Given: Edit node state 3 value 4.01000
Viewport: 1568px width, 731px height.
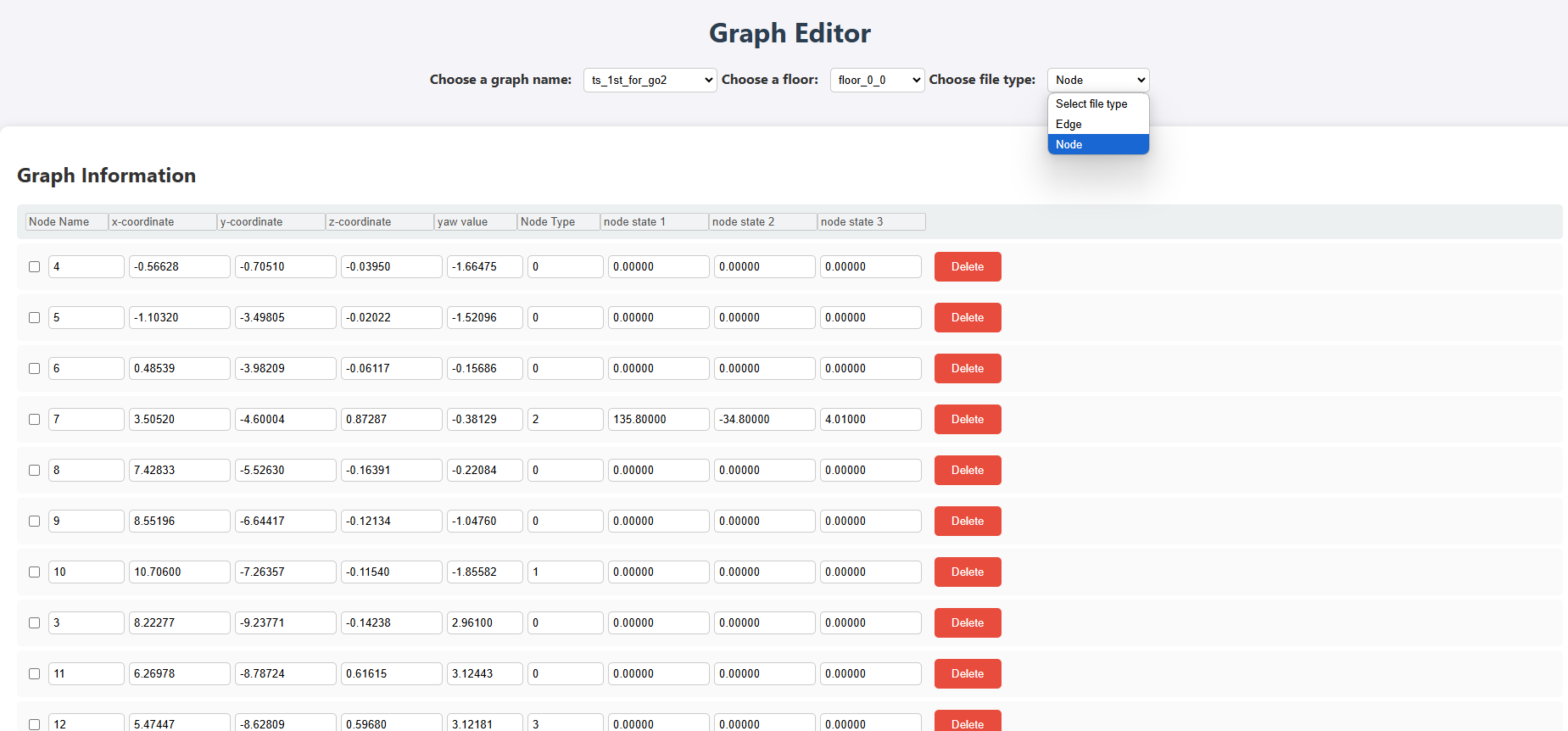Looking at the screenshot, I should pos(871,419).
